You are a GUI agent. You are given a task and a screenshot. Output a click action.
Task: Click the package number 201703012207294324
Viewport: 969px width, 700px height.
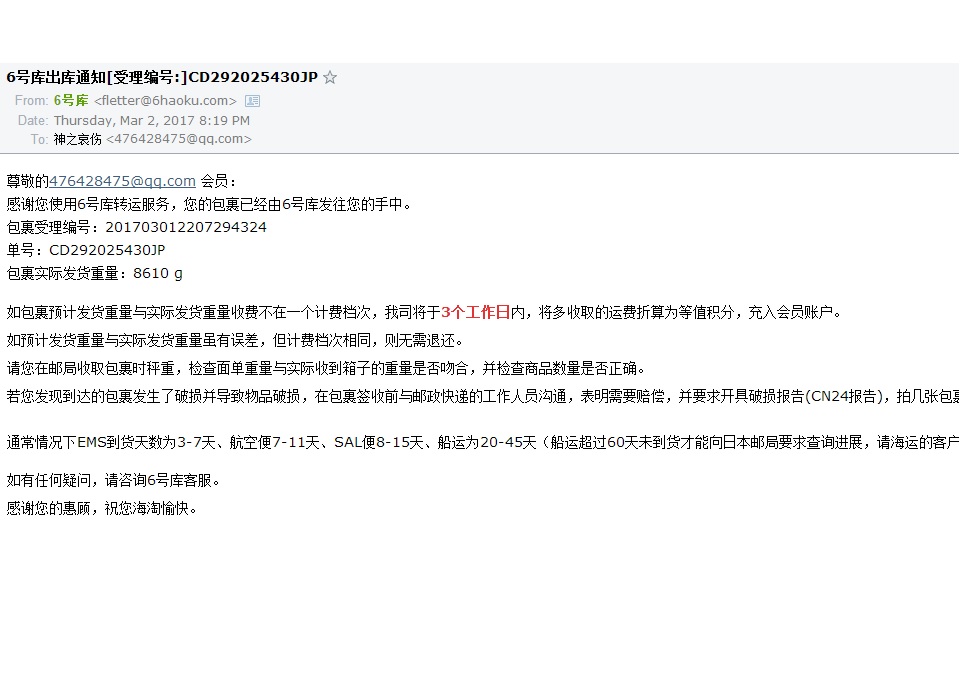(186, 227)
